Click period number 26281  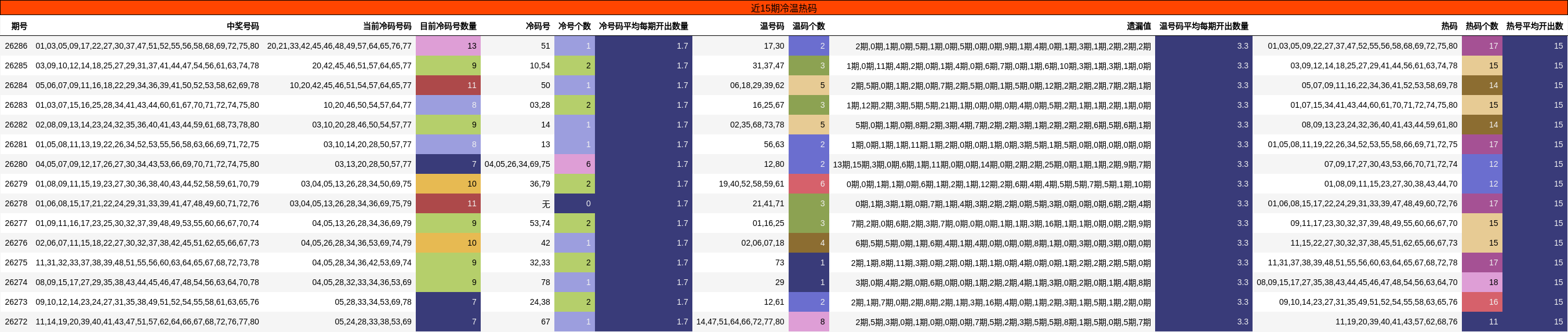click(x=16, y=144)
